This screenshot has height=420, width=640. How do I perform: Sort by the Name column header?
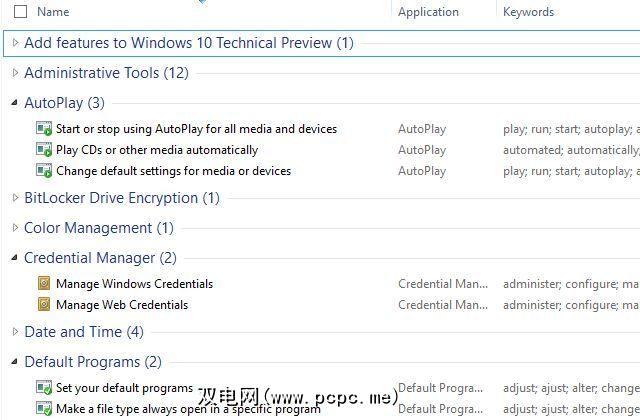[53, 12]
